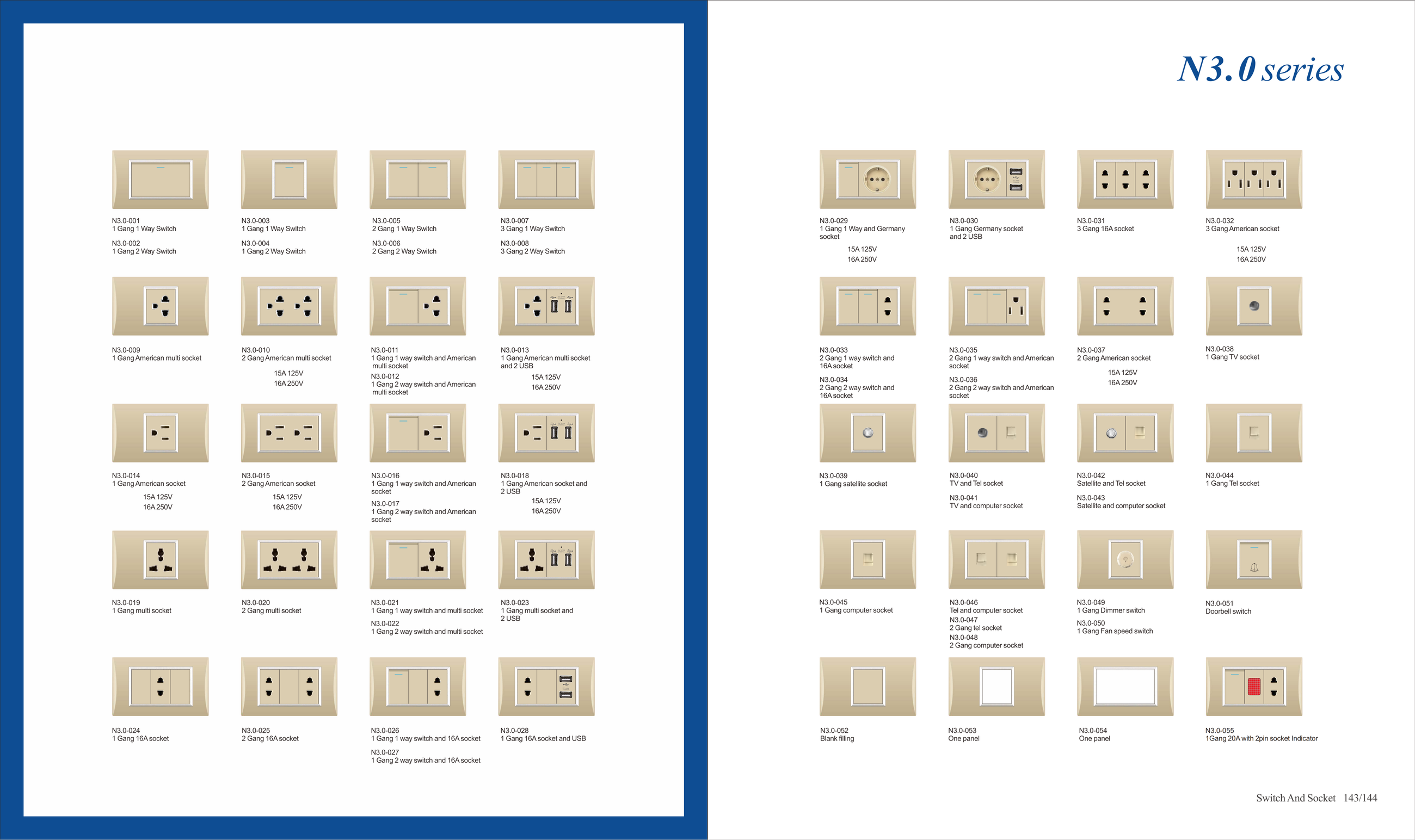1415x840 pixels.
Task: Select the 3 Gang 1 Way Switch image
Action: [x=546, y=180]
